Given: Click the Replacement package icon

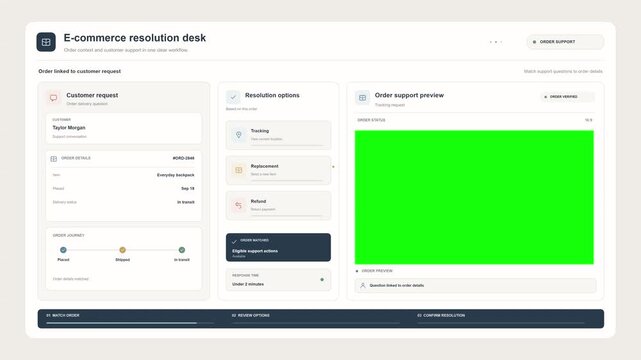Looking at the screenshot, I should (x=239, y=170).
